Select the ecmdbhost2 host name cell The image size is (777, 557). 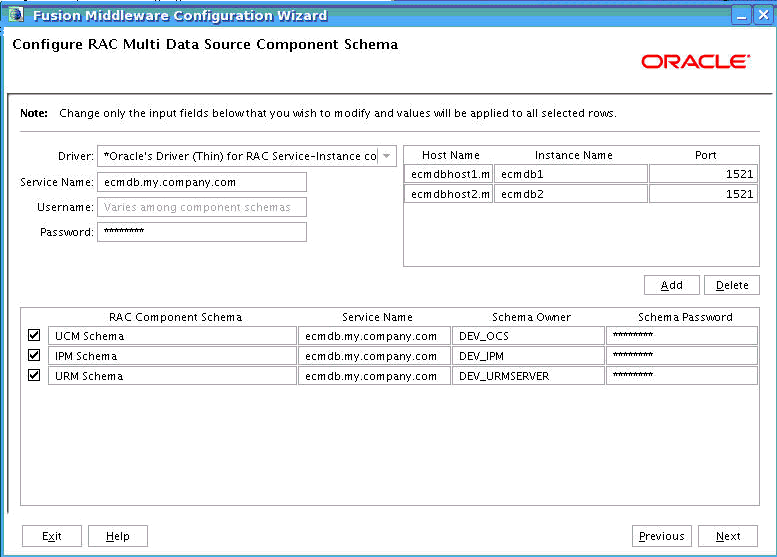449,194
